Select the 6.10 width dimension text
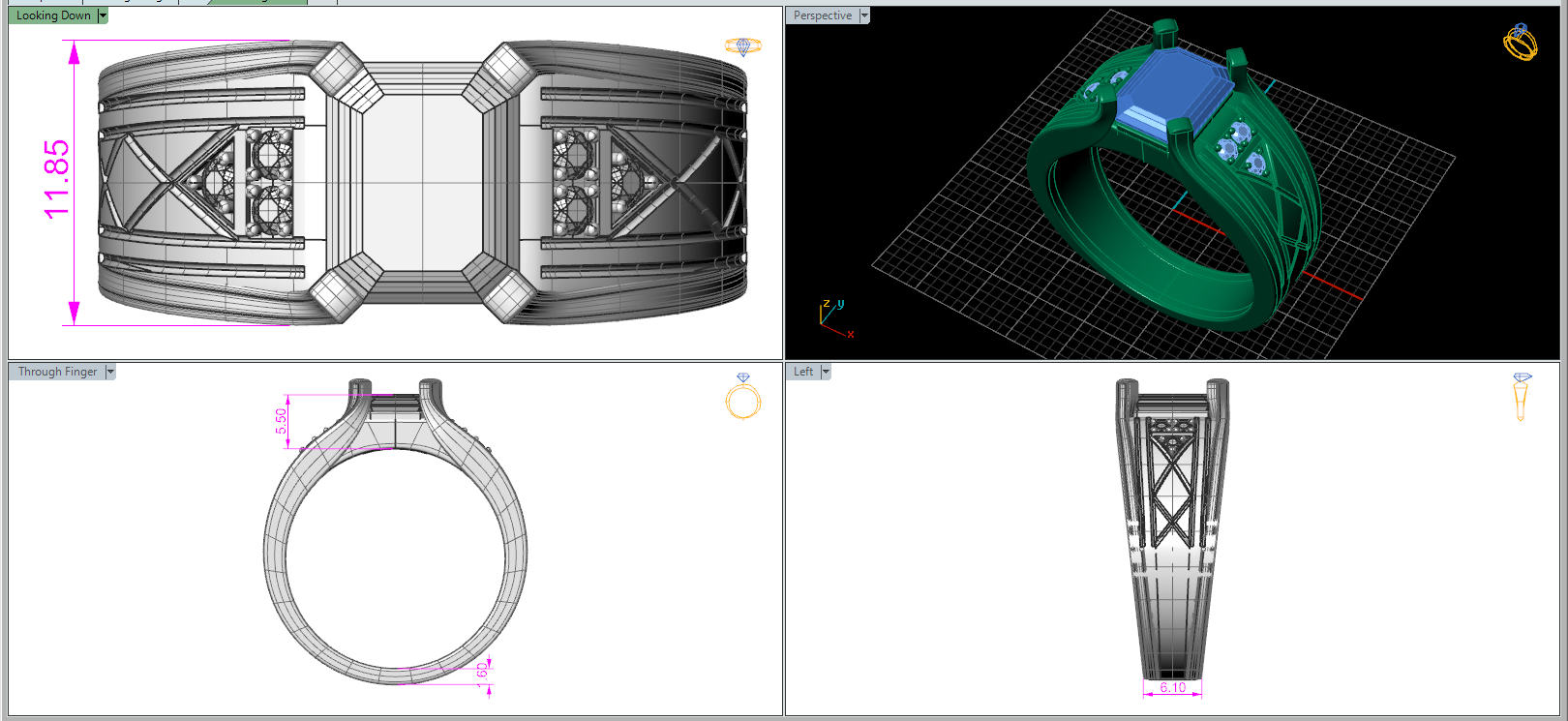Image resolution: width=1568 pixels, height=721 pixels. click(x=1172, y=688)
